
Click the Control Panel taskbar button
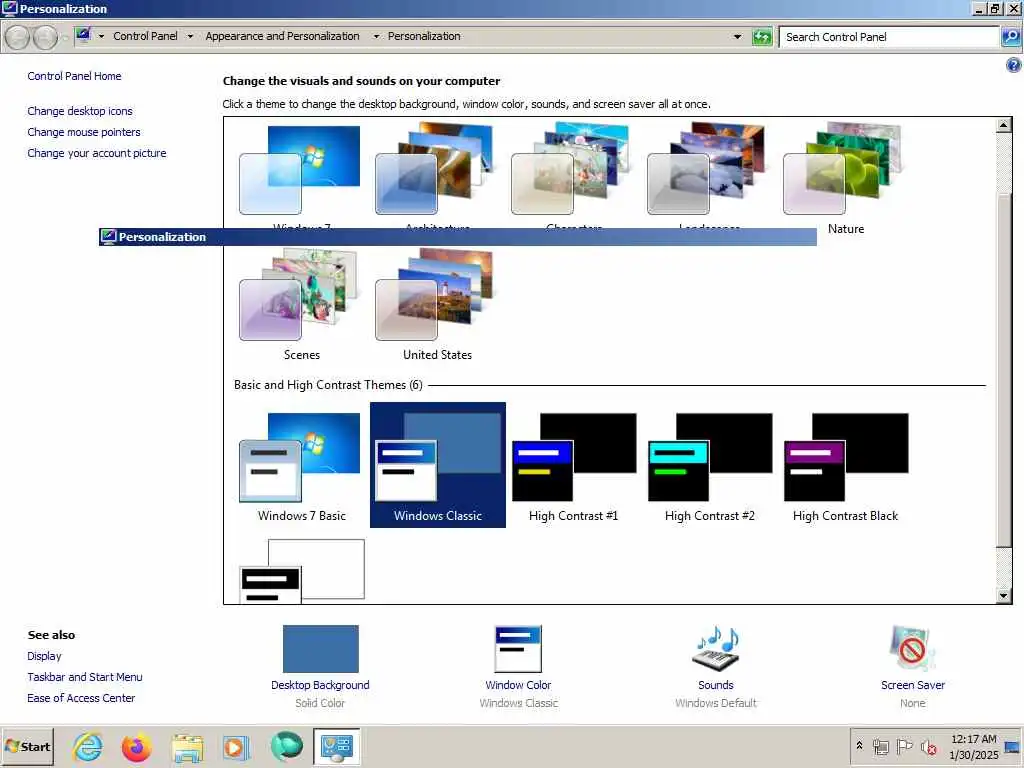(336, 747)
